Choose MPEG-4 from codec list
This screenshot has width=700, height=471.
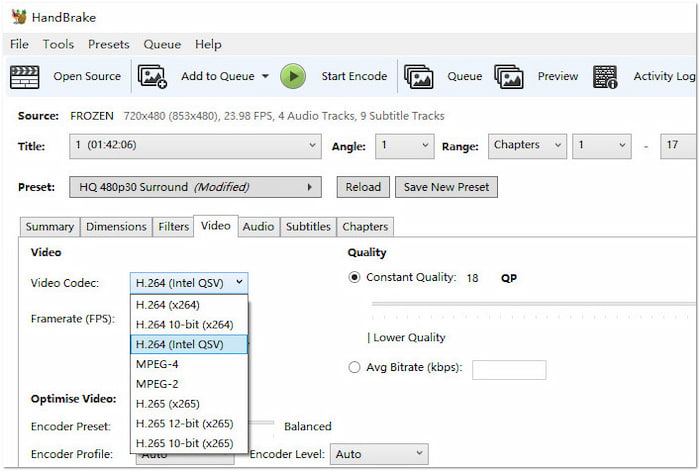189,364
